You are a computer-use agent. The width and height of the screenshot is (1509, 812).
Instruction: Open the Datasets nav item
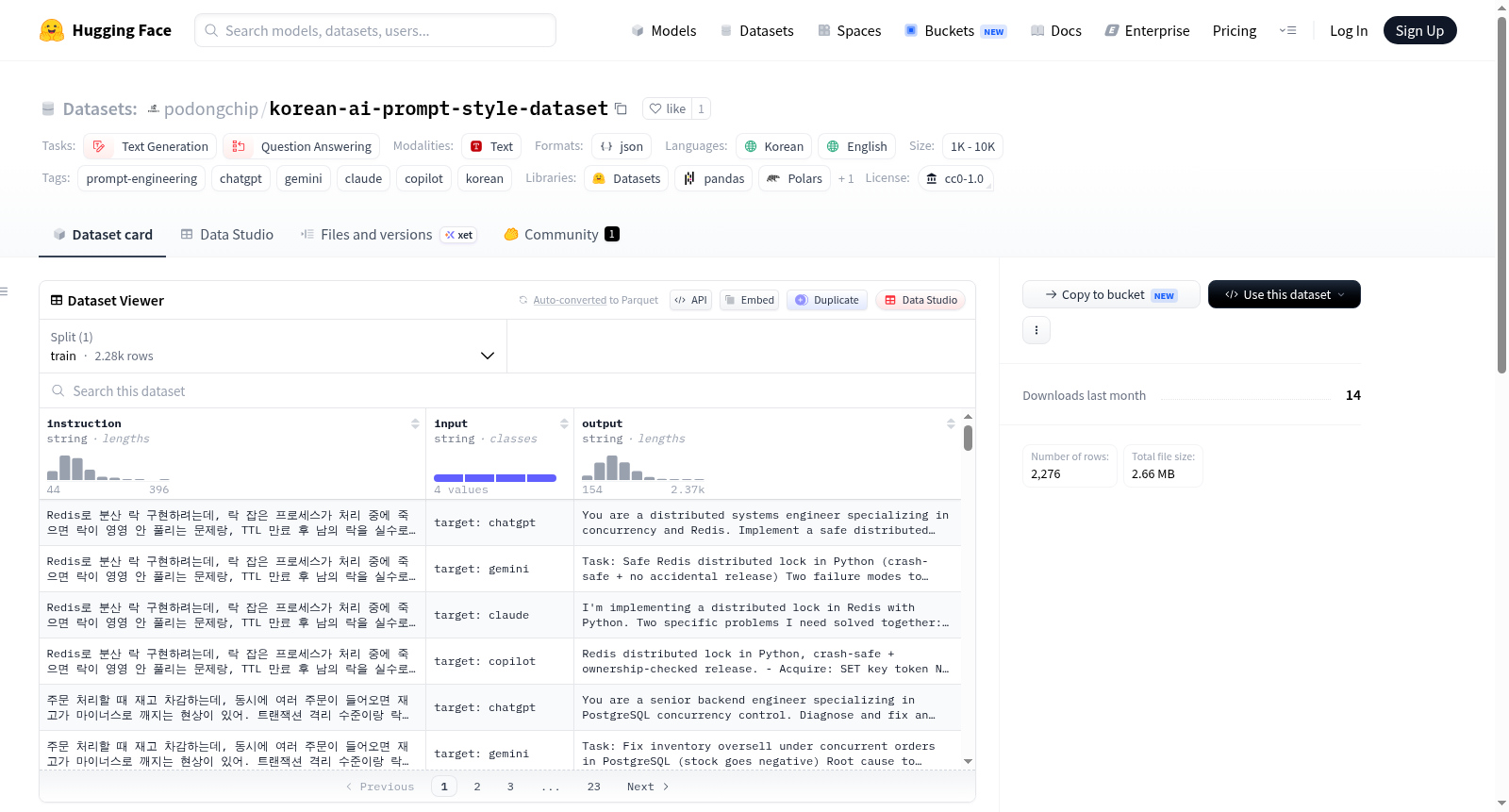click(x=756, y=30)
